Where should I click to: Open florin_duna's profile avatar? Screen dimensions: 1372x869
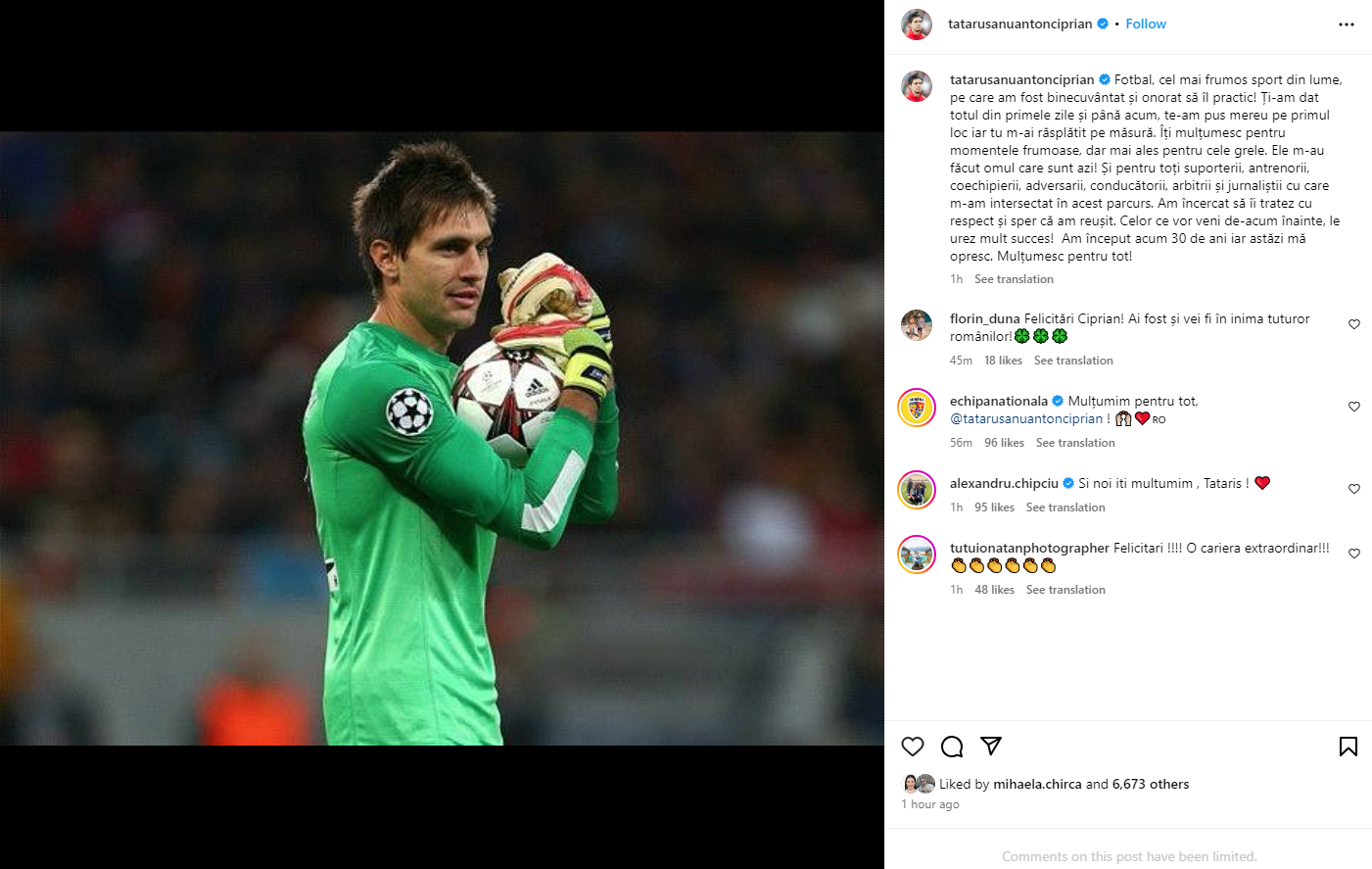click(917, 325)
